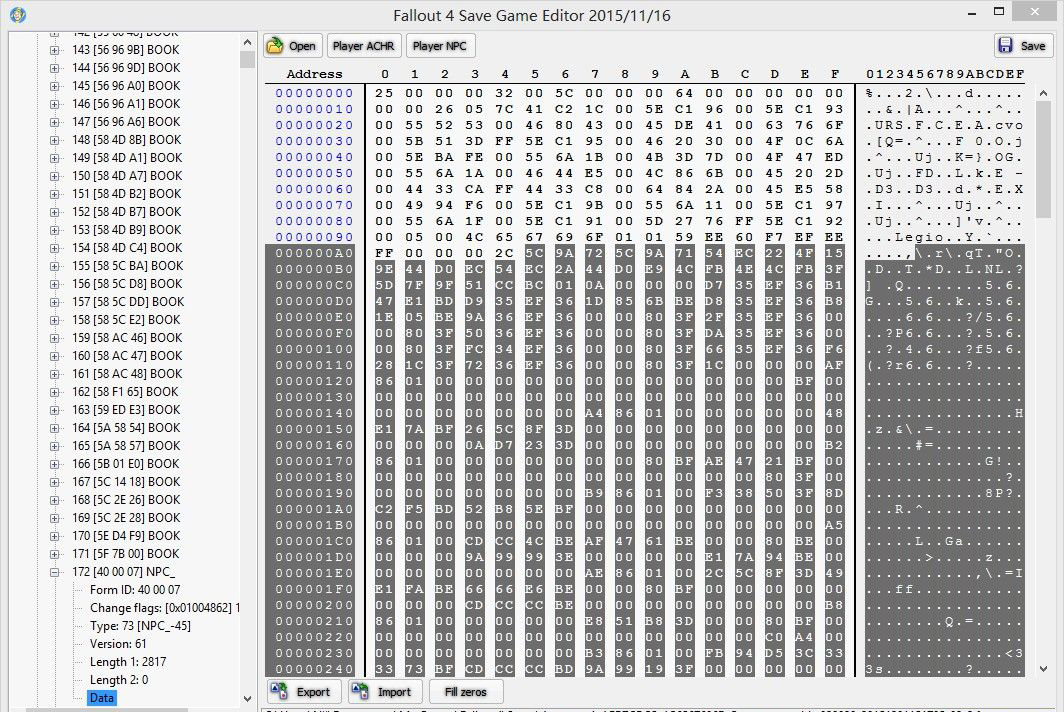Screen dimensions: 1064x712
Task: Maximize the Save Game Editor window
Action: pyautogui.click(x=999, y=12)
